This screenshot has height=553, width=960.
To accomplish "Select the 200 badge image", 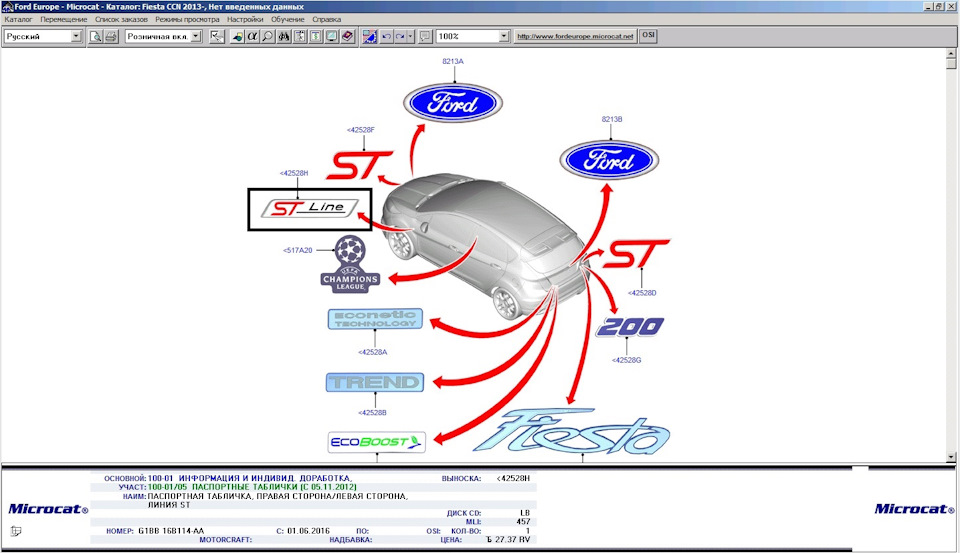I will pos(630,326).
